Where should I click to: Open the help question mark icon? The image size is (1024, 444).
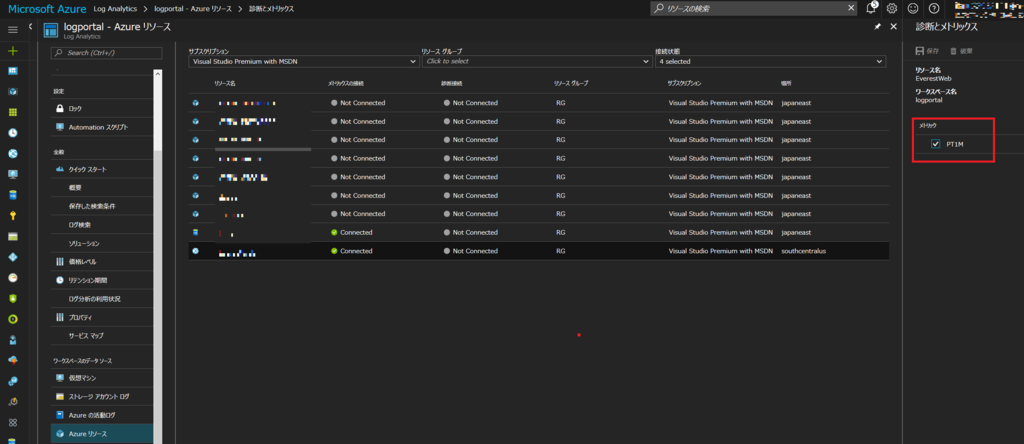pos(934,8)
